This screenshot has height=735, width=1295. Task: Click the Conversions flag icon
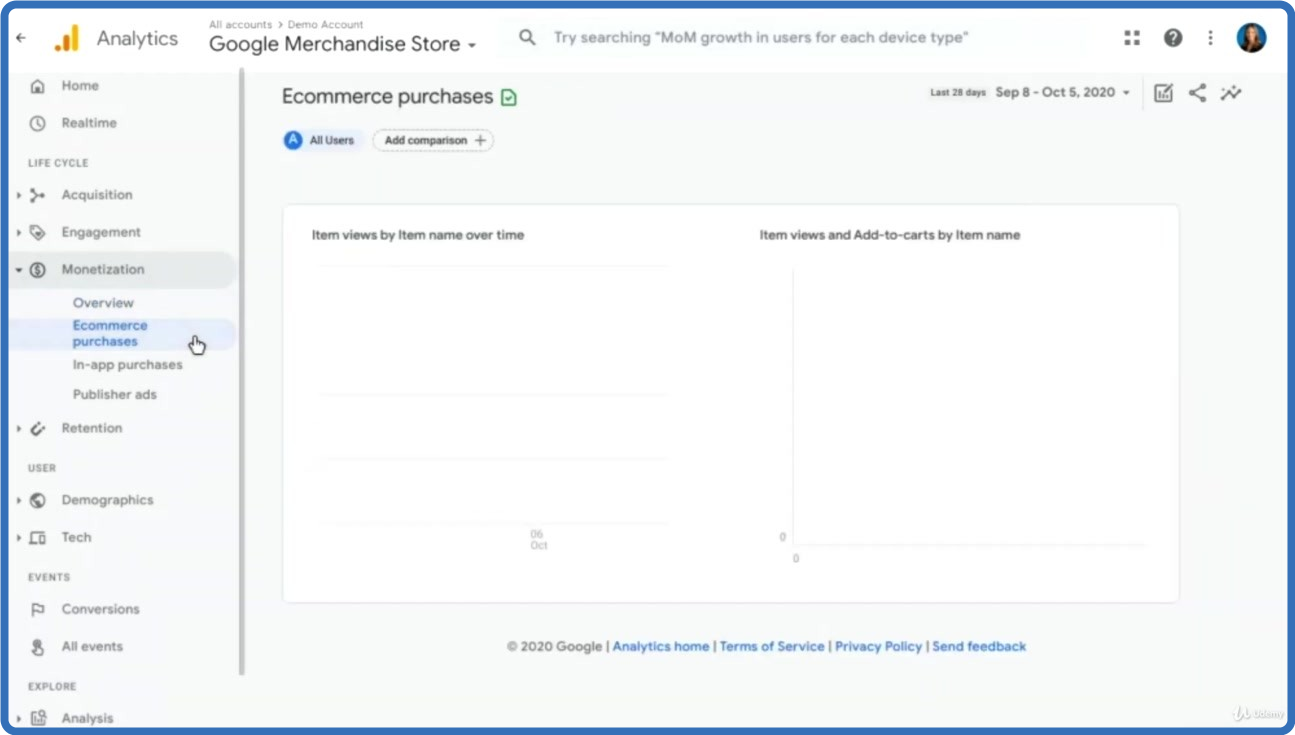click(x=38, y=609)
